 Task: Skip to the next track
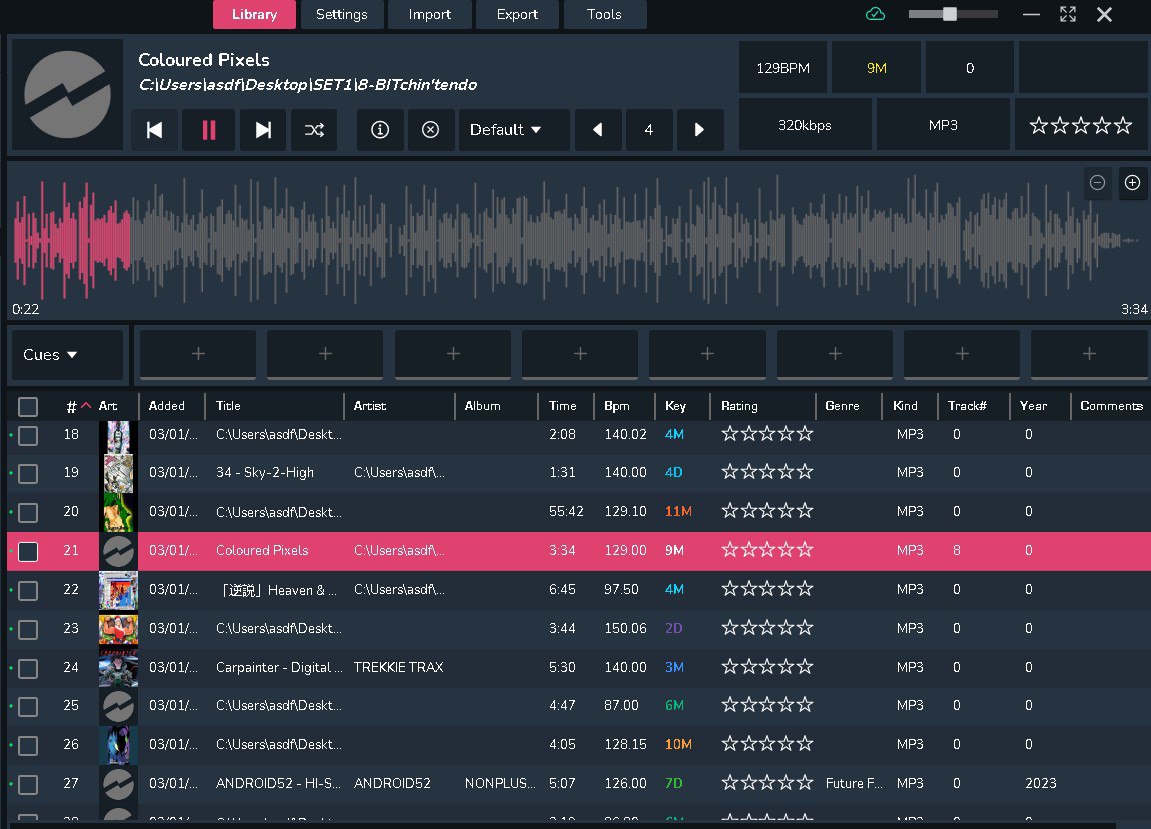pyautogui.click(x=263, y=130)
